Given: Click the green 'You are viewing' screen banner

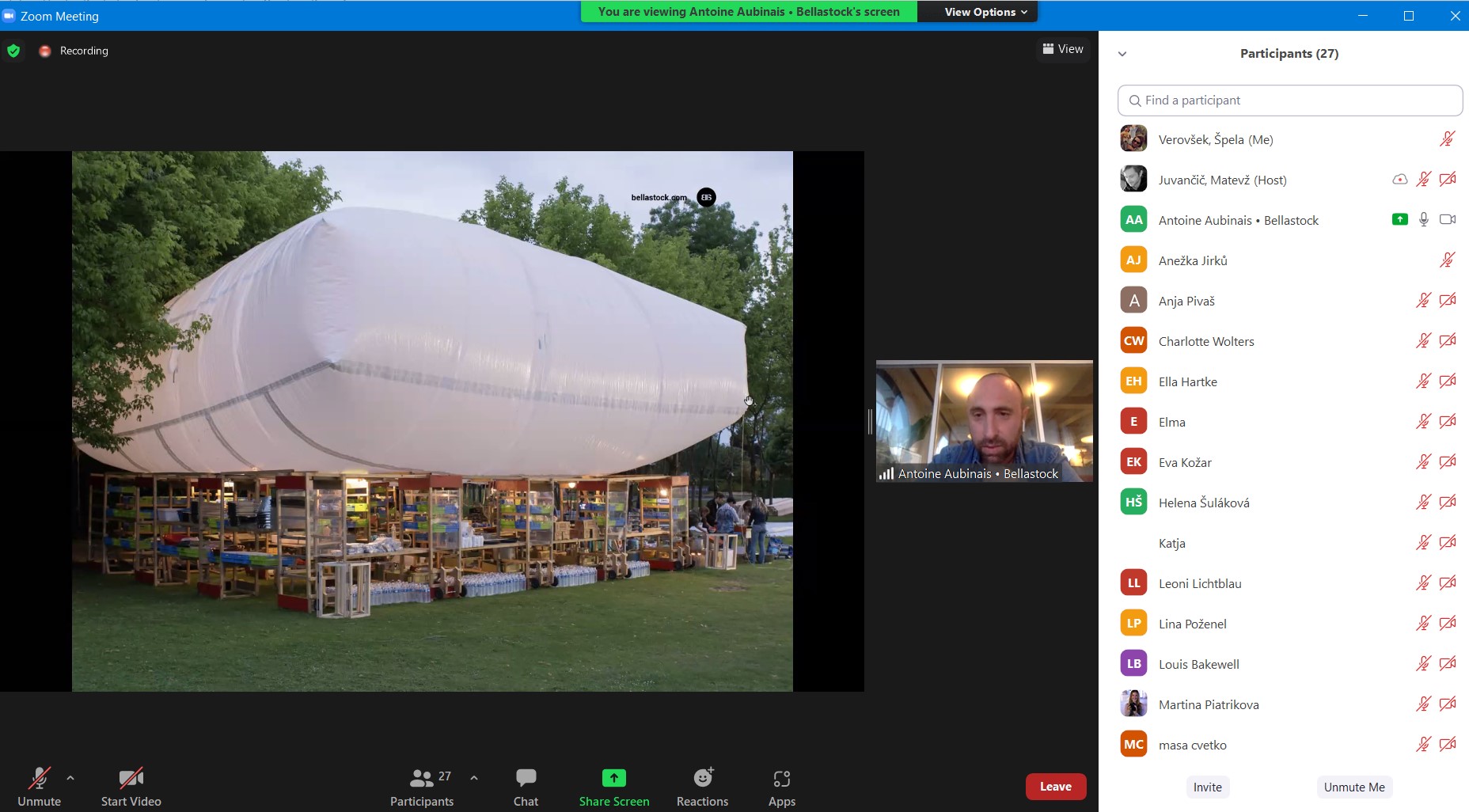Looking at the screenshot, I should [x=749, y=12].
